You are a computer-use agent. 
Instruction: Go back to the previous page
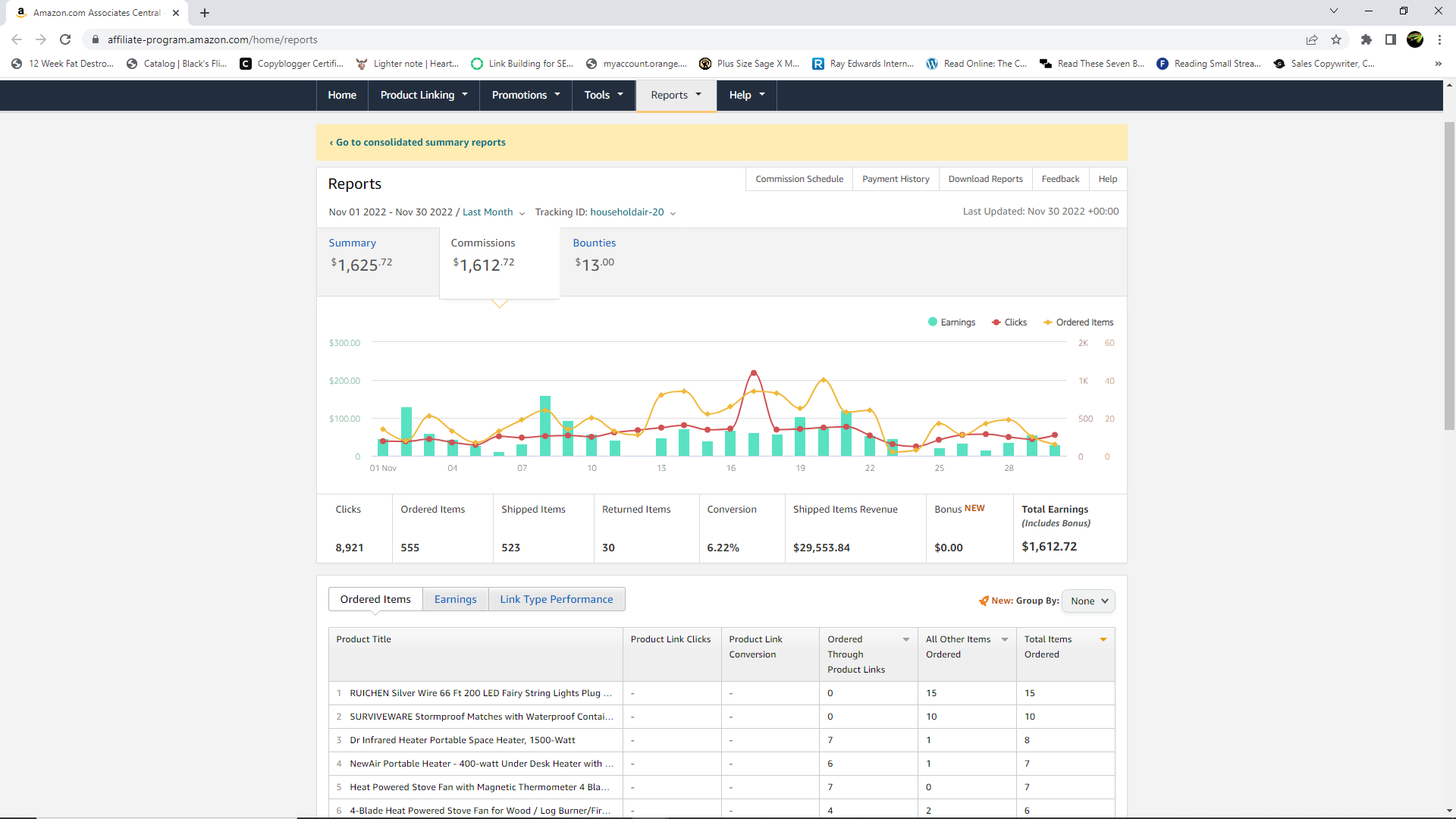point(17,39)
